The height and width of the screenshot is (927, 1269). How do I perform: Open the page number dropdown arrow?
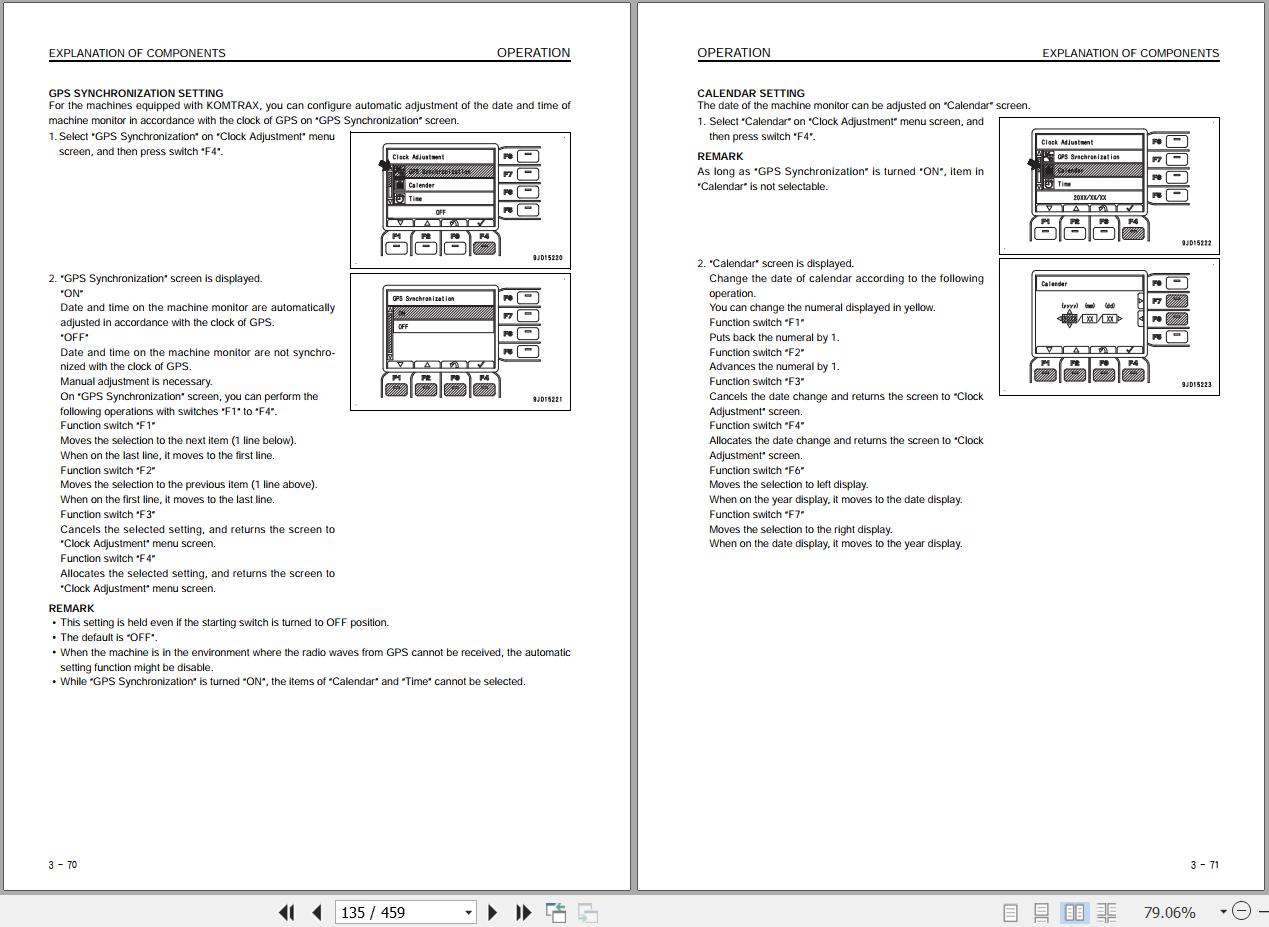[x=468, y=912]
